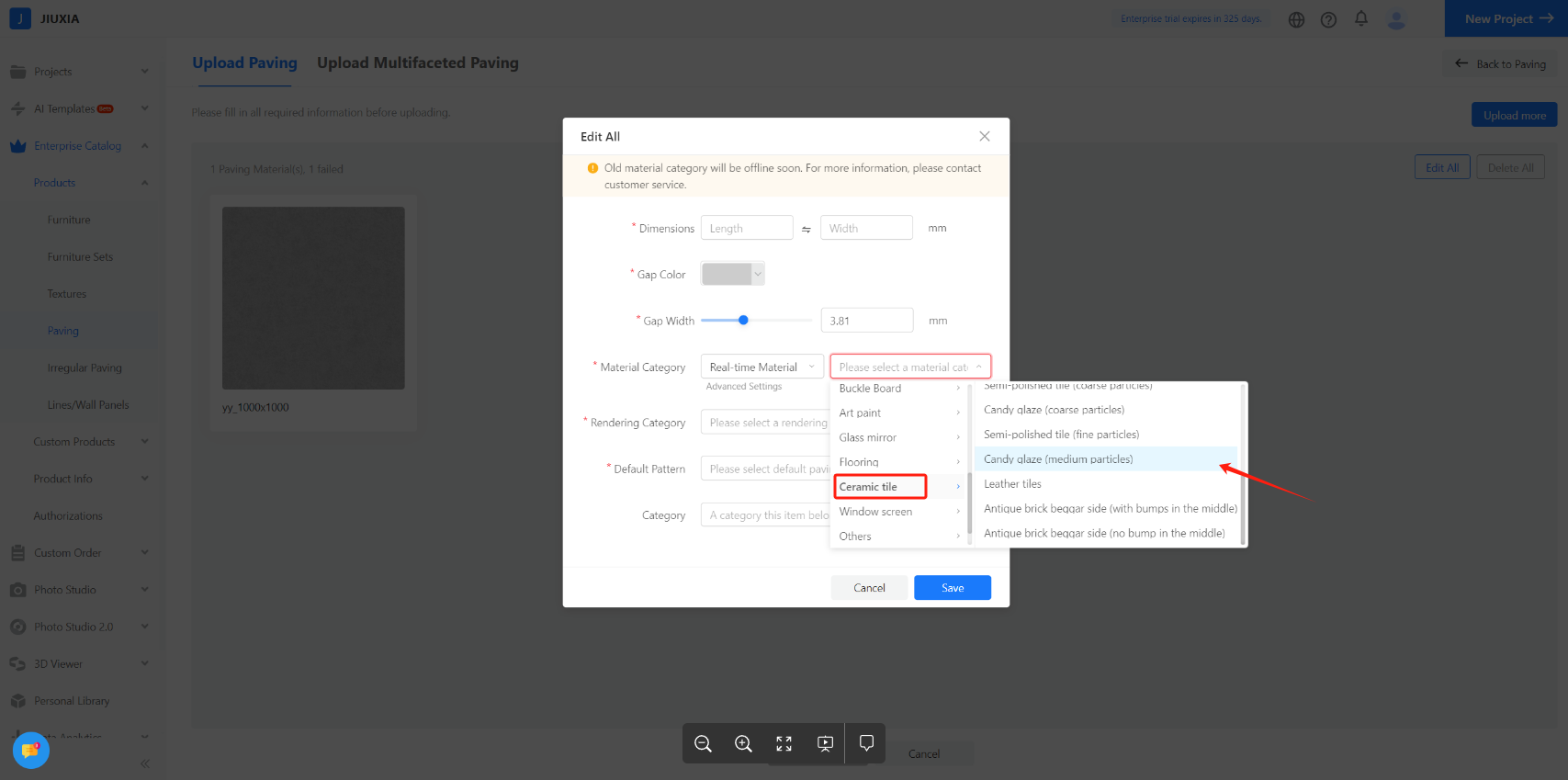Viewport: 1568px width, 780px height.
Task: Click the Length input field
Action: 746,228
